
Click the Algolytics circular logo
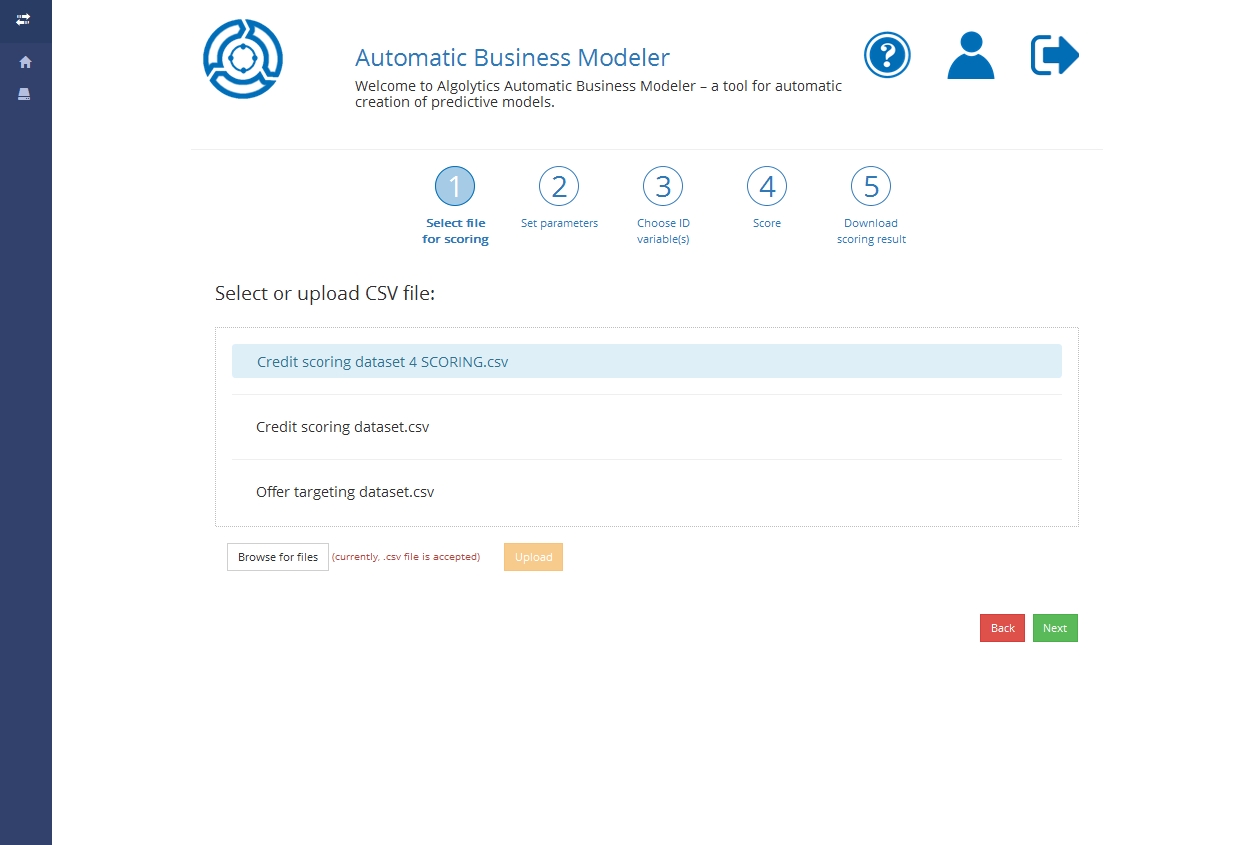243,59
